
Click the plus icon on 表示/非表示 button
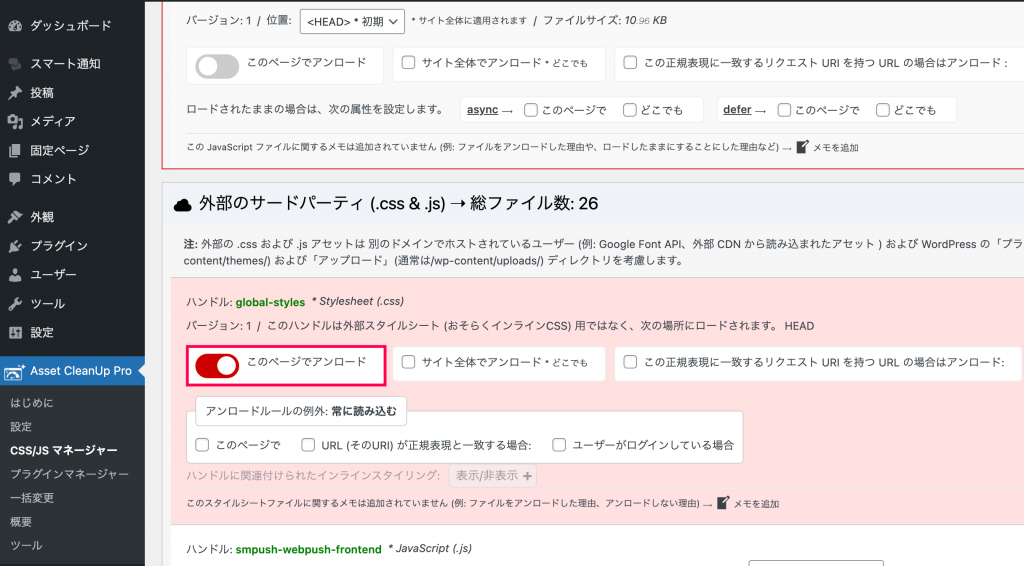[527, 477]
